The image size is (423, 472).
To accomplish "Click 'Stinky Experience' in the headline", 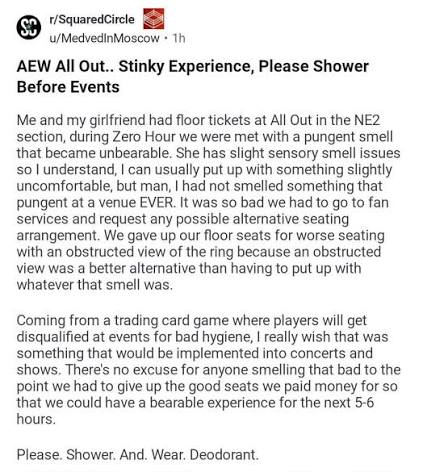I will [x=184, y=66].
